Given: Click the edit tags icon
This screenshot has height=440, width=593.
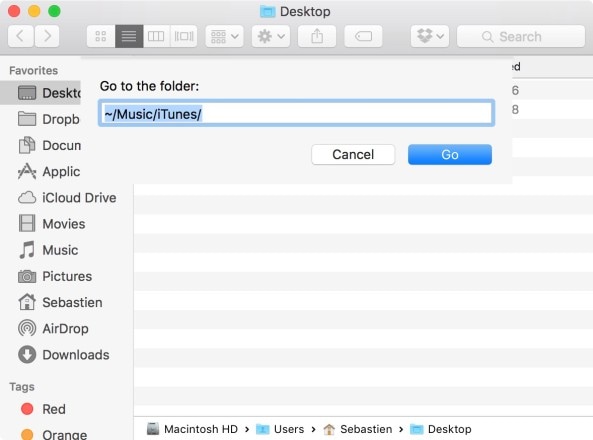Looking at the screenshot, I should coord(363,36).
